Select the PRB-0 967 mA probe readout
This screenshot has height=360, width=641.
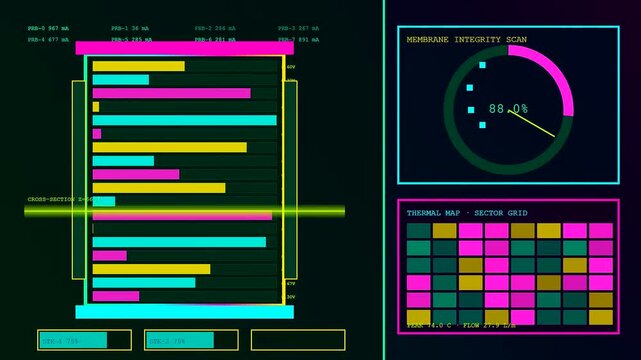(48, 29)
